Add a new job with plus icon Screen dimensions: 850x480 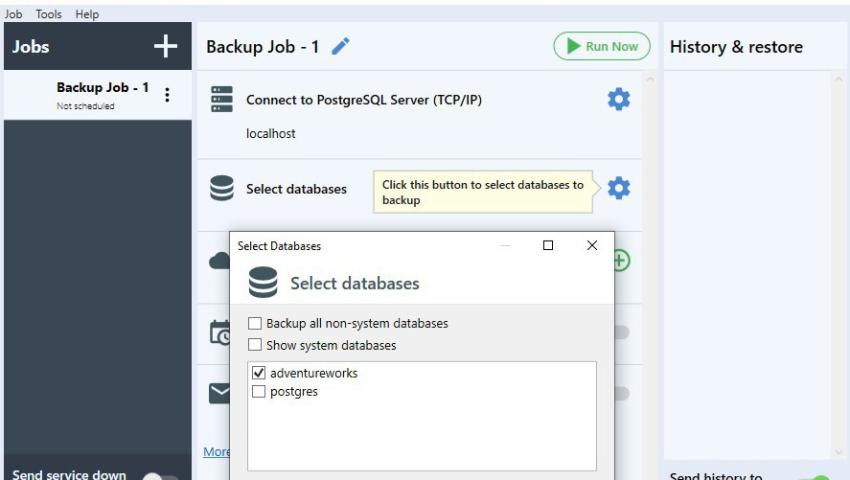tap(165, 46)
